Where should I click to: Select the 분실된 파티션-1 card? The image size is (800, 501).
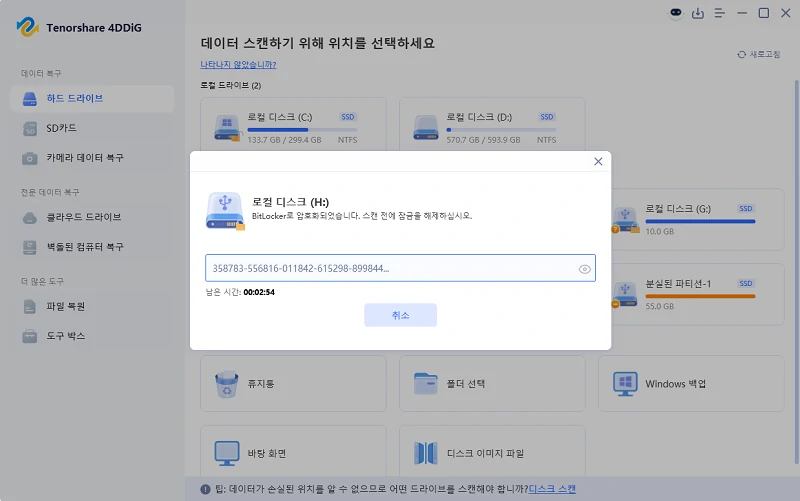point(697,294)
